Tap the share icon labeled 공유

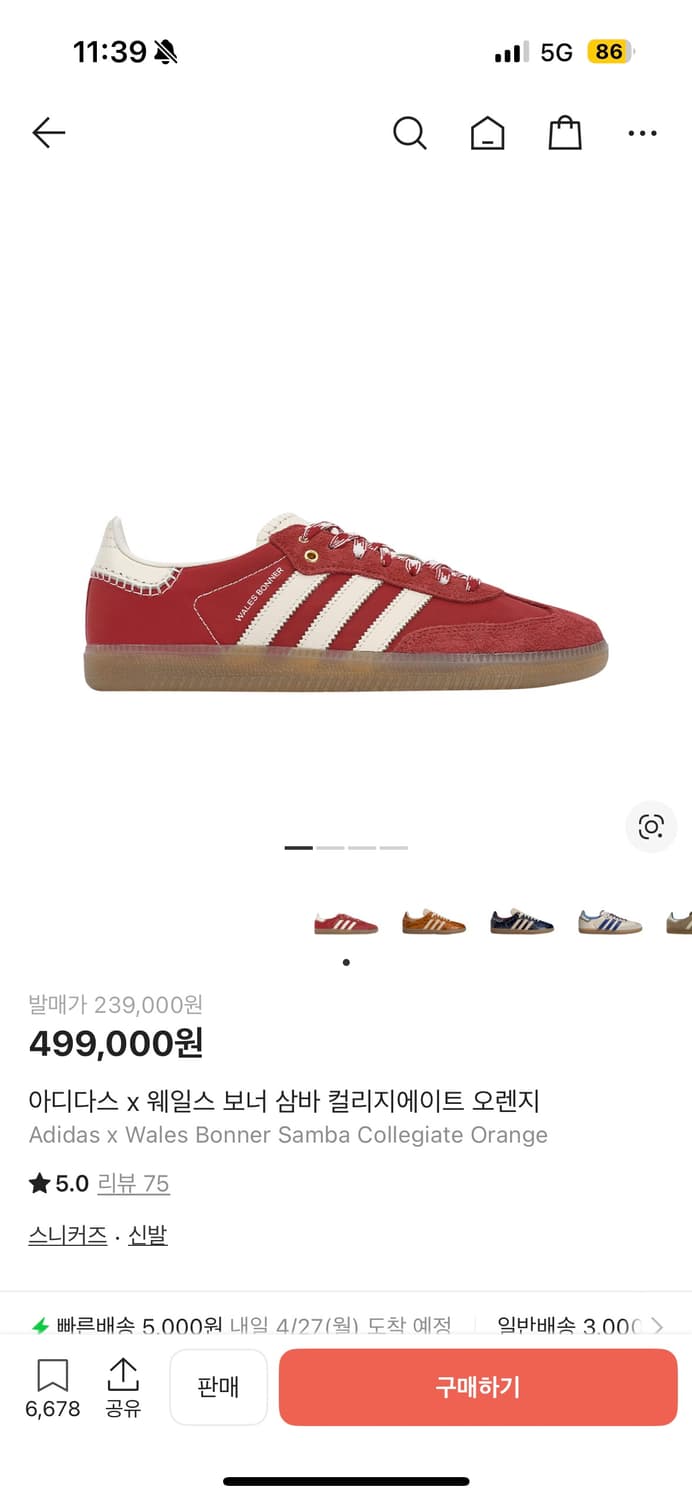pos(123,1388)
